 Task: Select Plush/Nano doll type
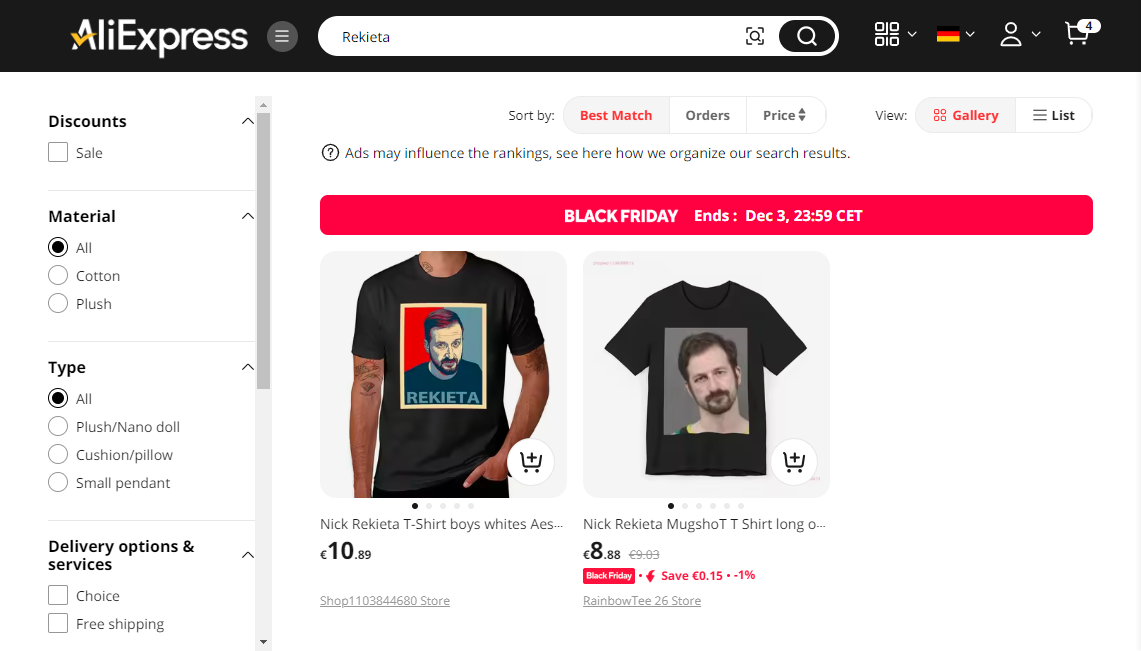(x=58, y=426)
